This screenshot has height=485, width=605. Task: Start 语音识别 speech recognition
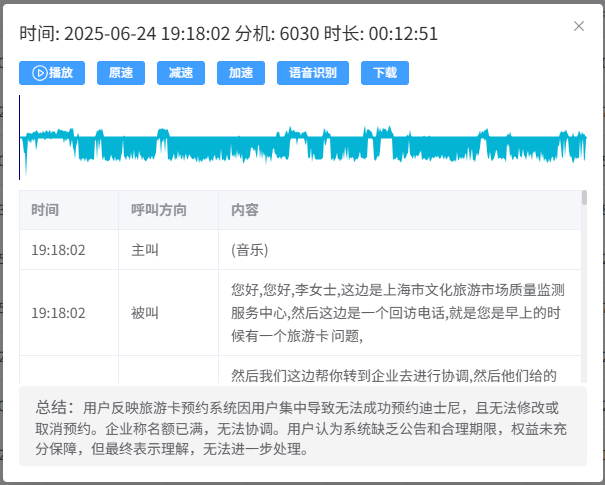313,73
